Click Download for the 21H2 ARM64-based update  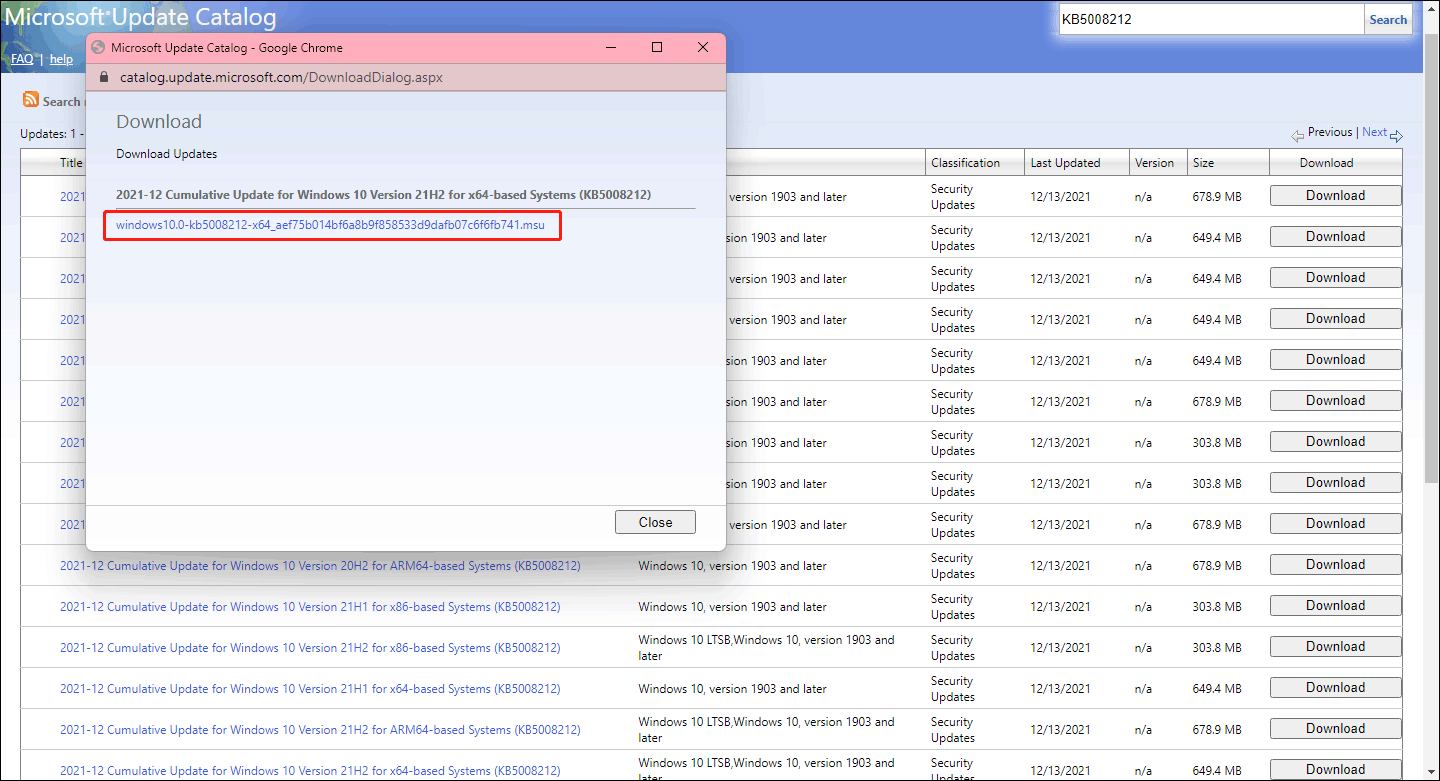pyautogui.click(x=1335, y=729)
